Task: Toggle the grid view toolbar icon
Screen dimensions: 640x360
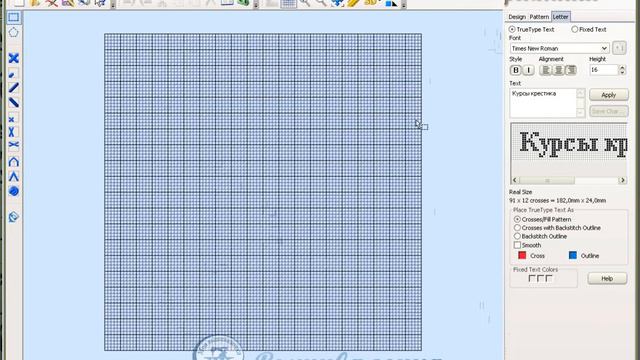Action: click(288, 3)
